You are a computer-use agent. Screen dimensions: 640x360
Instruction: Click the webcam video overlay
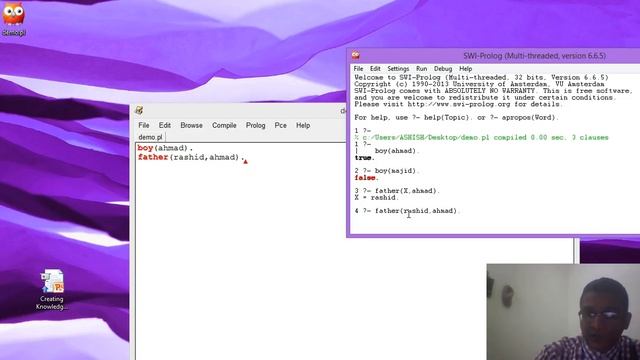563,312
